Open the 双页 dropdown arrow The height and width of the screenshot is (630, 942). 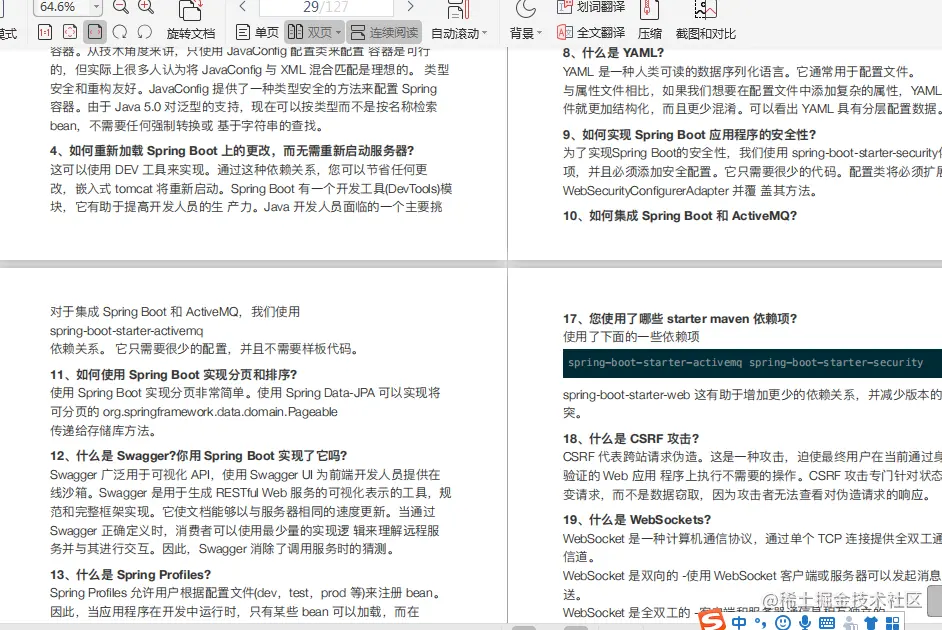(x=338, y=32)
